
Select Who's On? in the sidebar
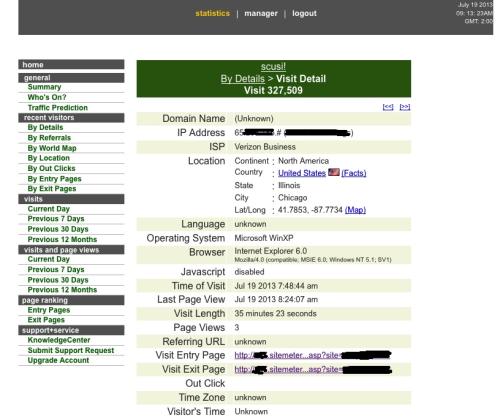click(47, 97)
